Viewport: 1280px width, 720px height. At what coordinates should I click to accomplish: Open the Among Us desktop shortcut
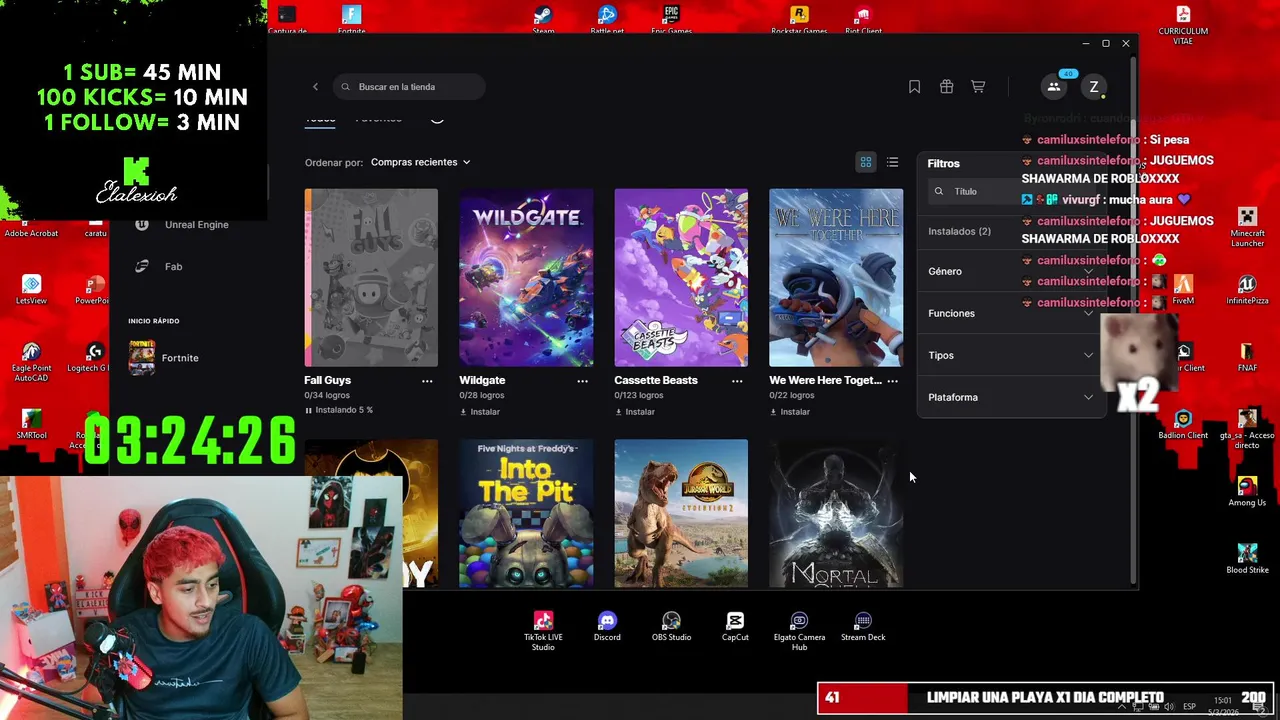[x=1247, y=492]
